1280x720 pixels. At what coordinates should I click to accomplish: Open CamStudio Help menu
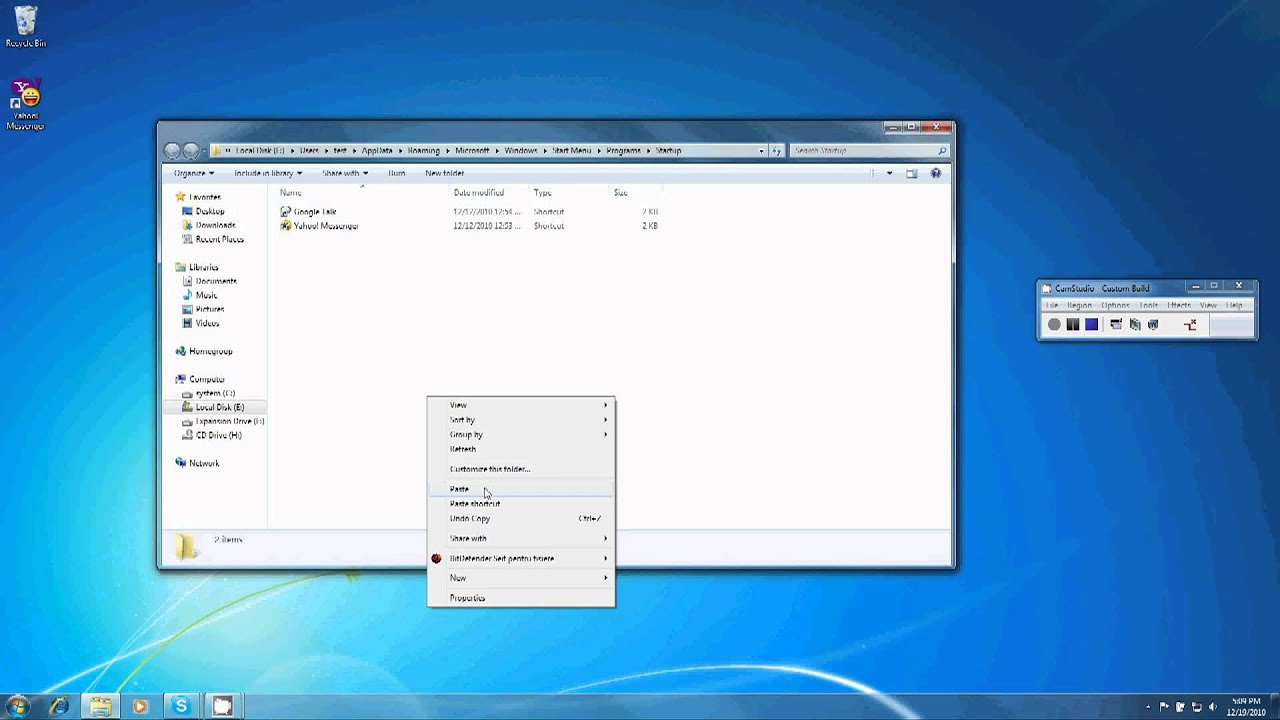click(1234, 305)
